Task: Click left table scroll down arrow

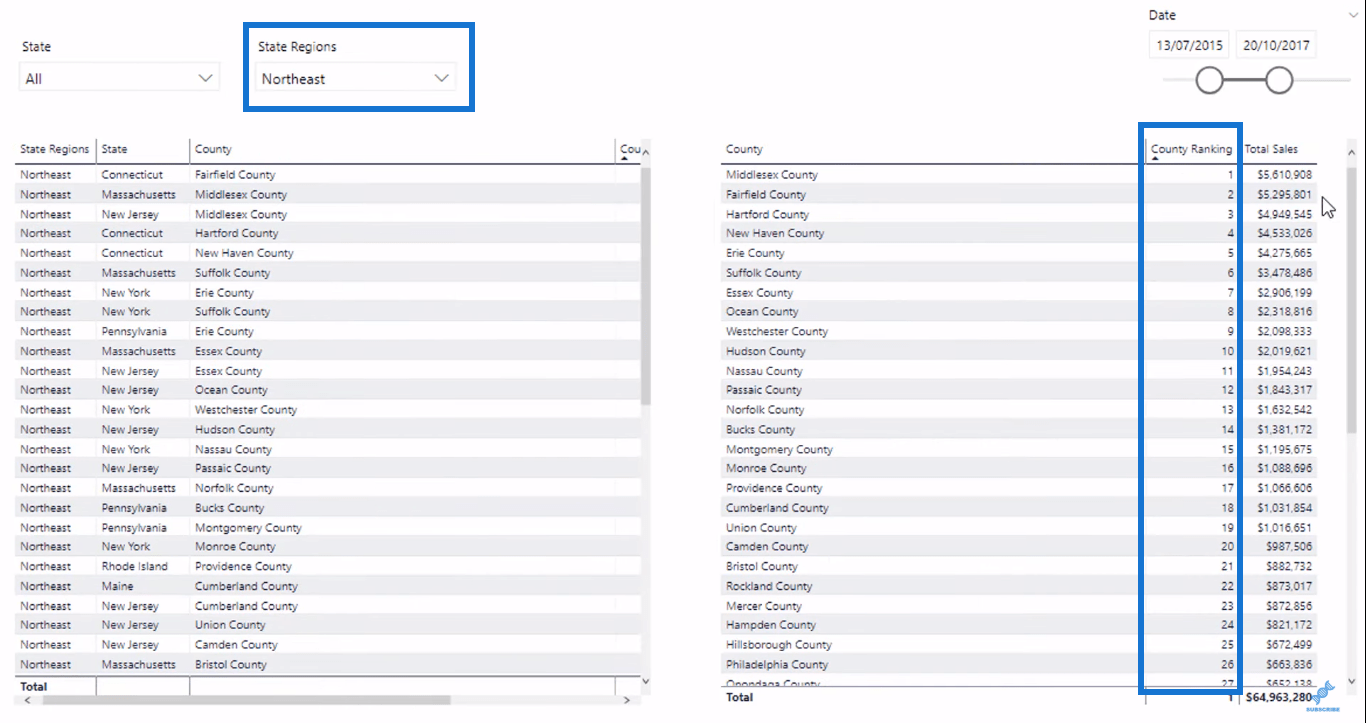Action: [646, 680]
